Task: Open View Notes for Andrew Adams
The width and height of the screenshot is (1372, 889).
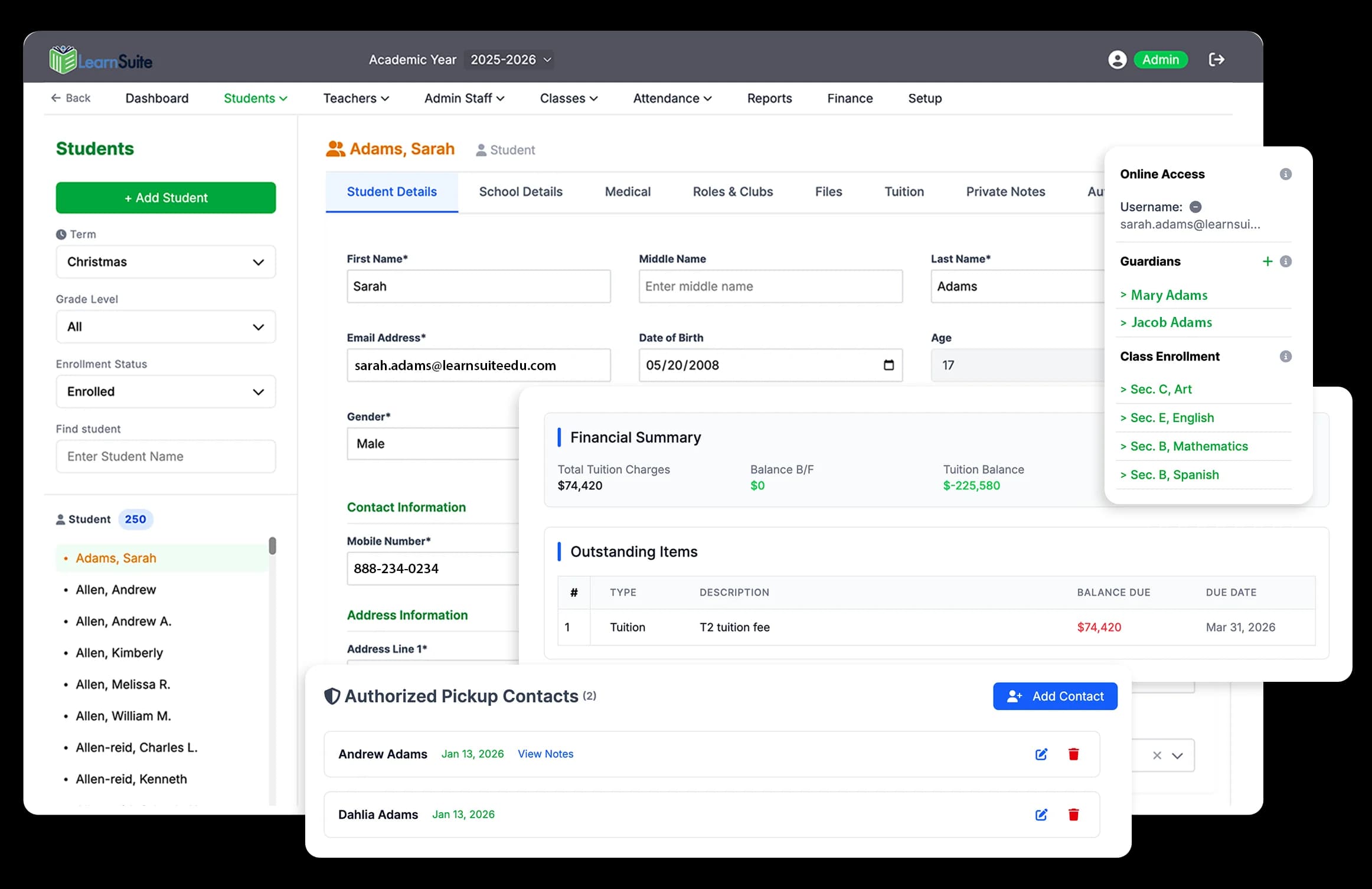Action: [545, 754]
